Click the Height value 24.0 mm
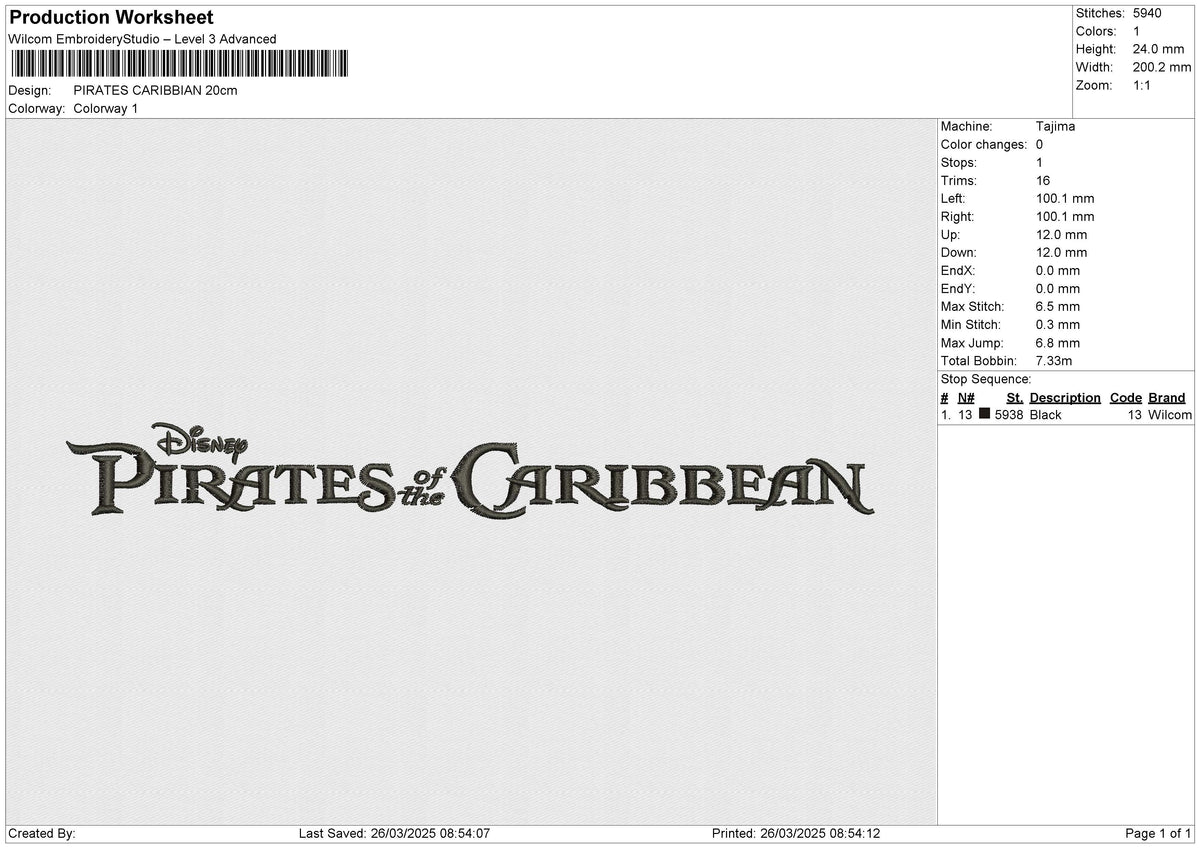Viewport: 1200px width, 848px height. (1158, 49)
